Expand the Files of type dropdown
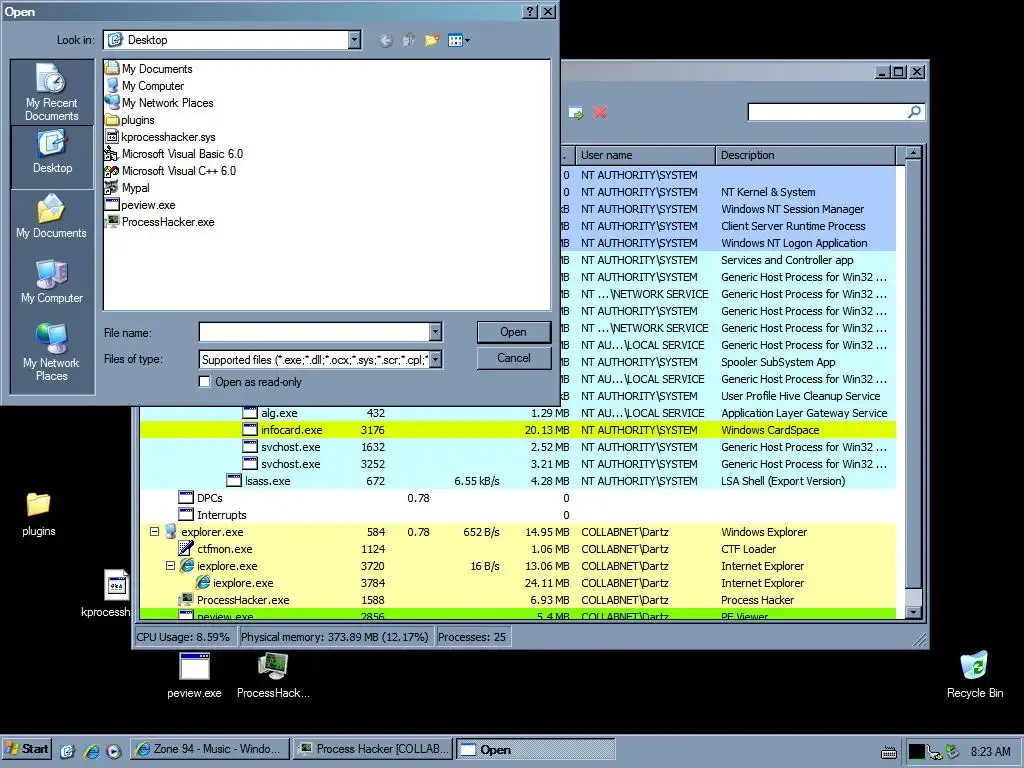The height and width of the screenshot is (768, 1024). pos(435,359)
